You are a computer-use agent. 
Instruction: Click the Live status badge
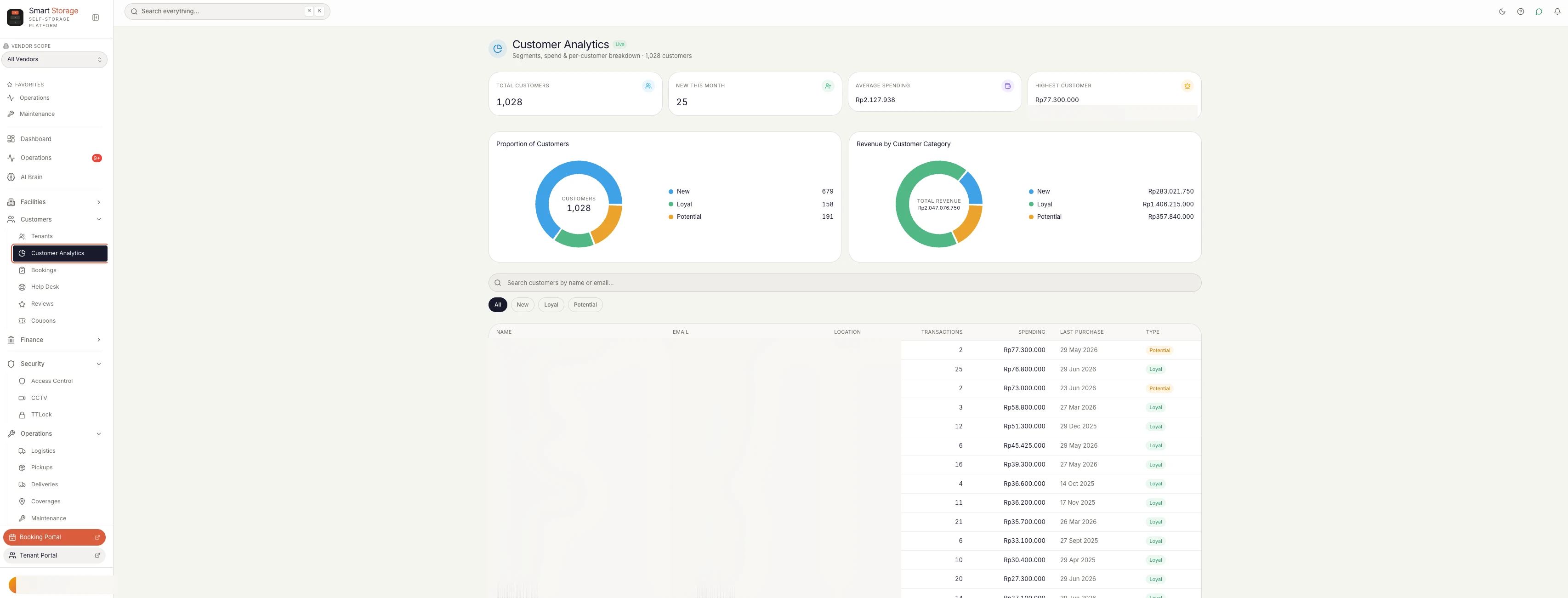pos(619,45)
